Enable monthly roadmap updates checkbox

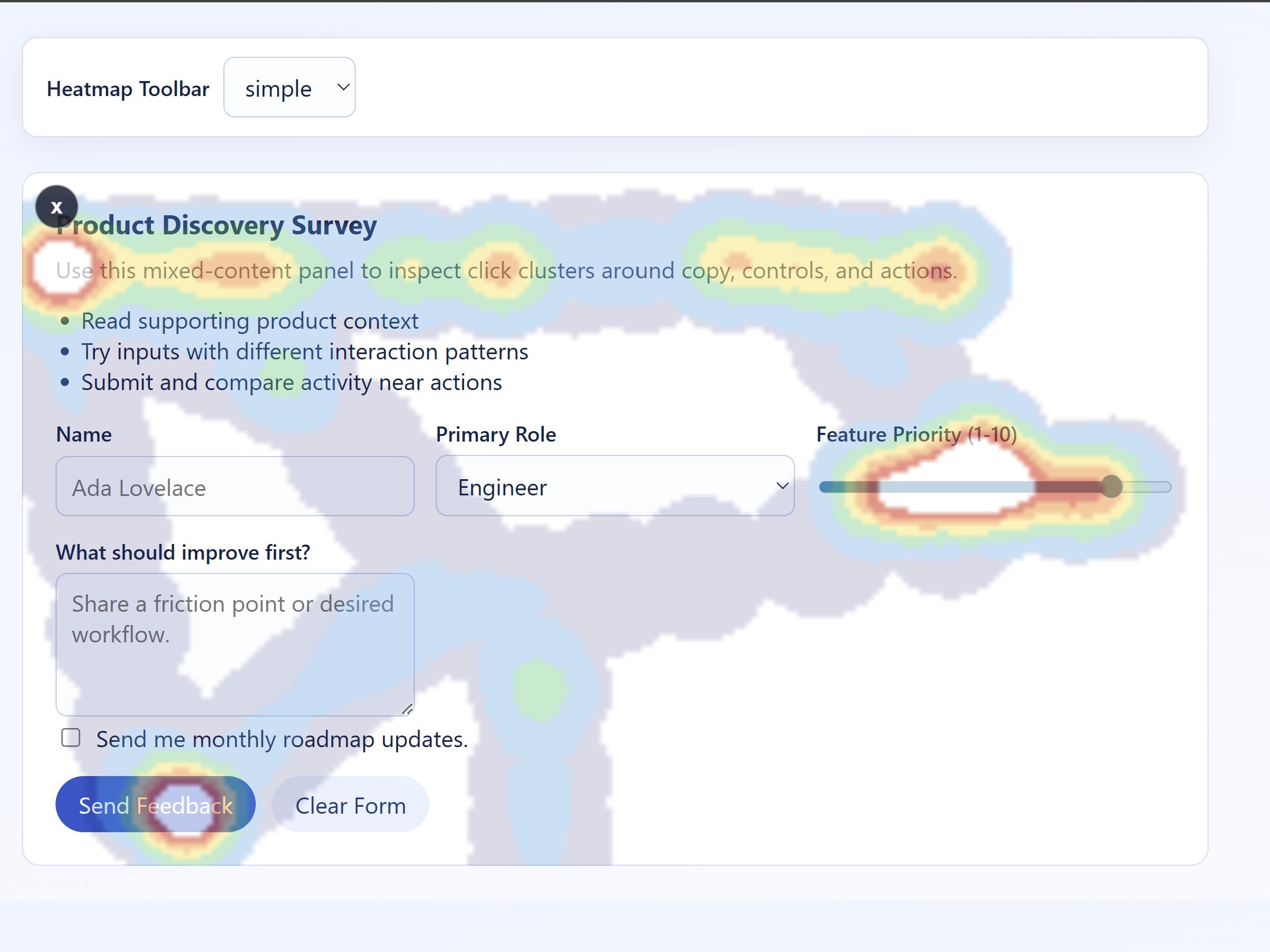click(x=71, y=738)
